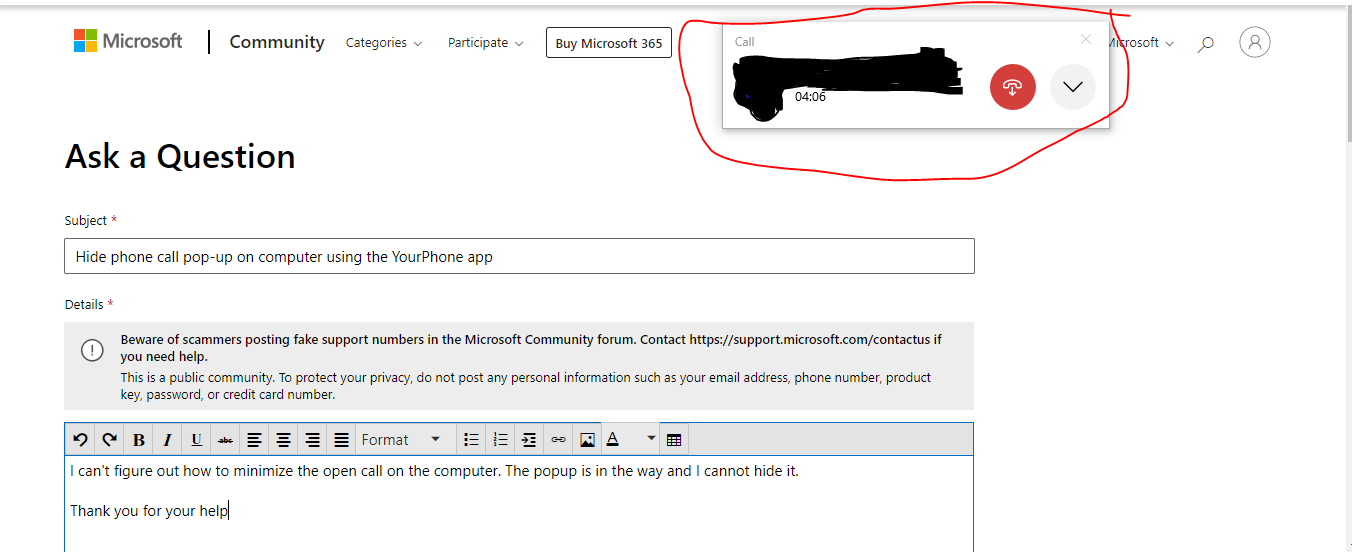Open the site search magnifier icon

[x=1206, y=43]
